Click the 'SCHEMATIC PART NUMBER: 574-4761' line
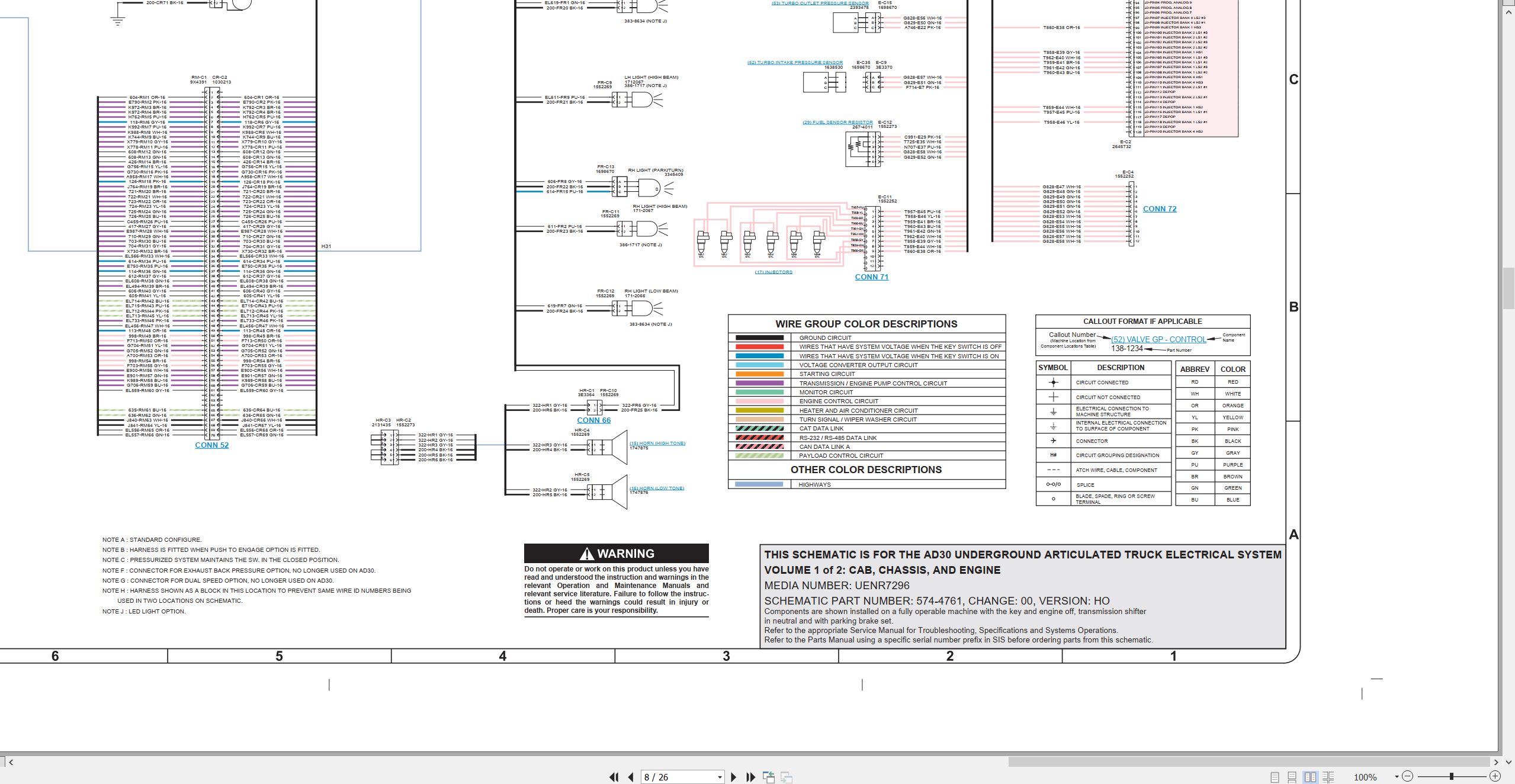Viewport: 1515px width, 784px height. pyautogui.click(x=937, y=600)
